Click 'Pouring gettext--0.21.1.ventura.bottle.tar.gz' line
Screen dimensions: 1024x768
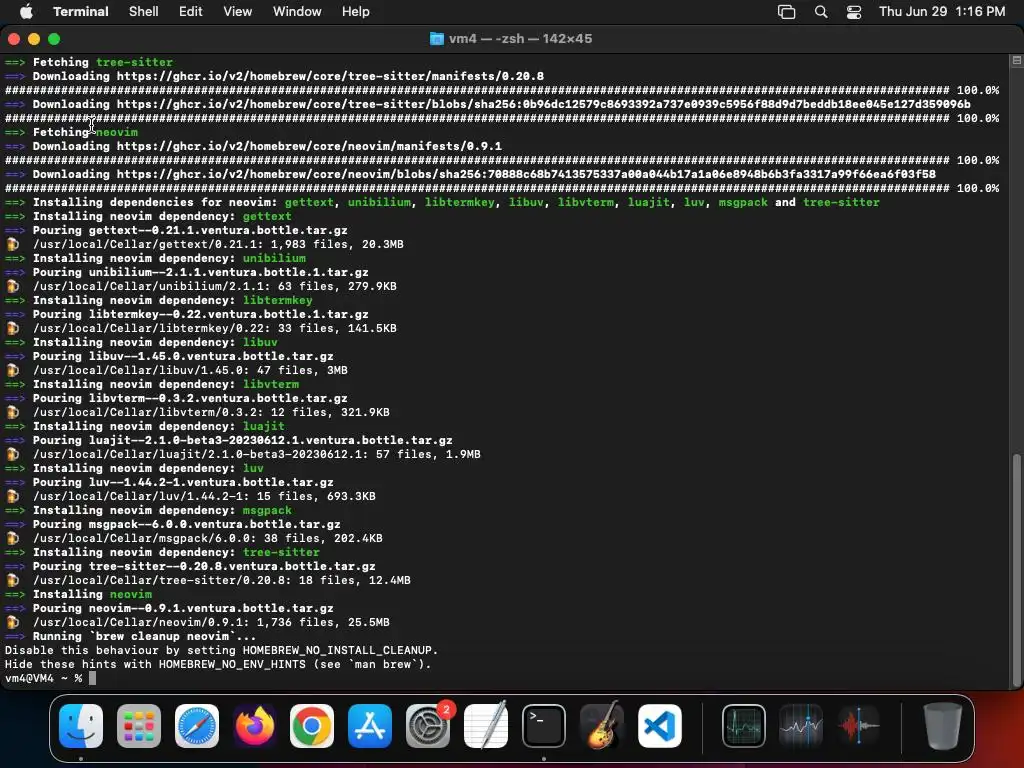point(190,231)
